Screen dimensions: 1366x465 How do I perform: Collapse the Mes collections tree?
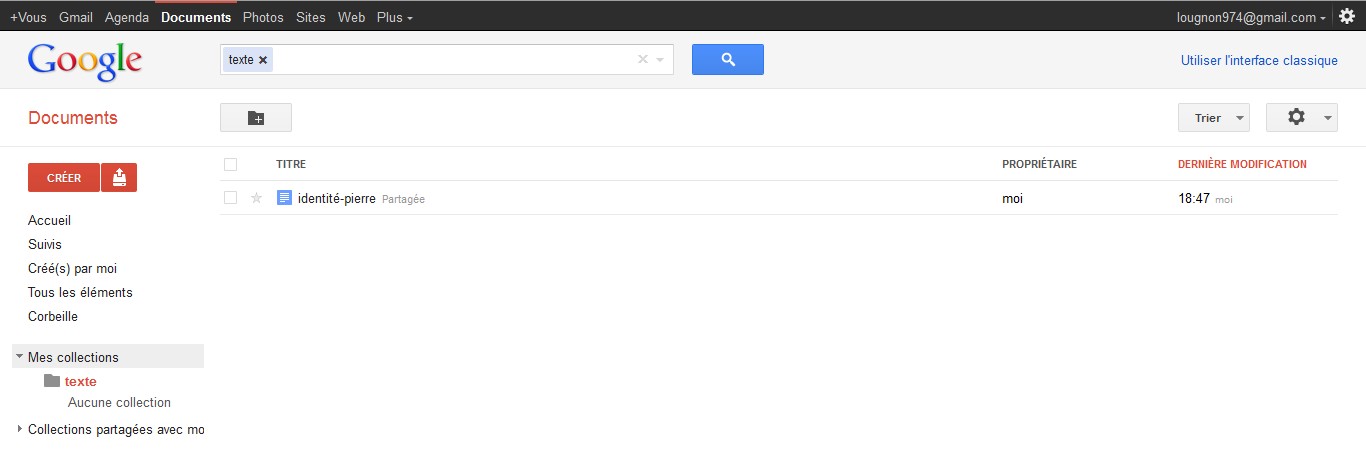click(x=19, y=356)
